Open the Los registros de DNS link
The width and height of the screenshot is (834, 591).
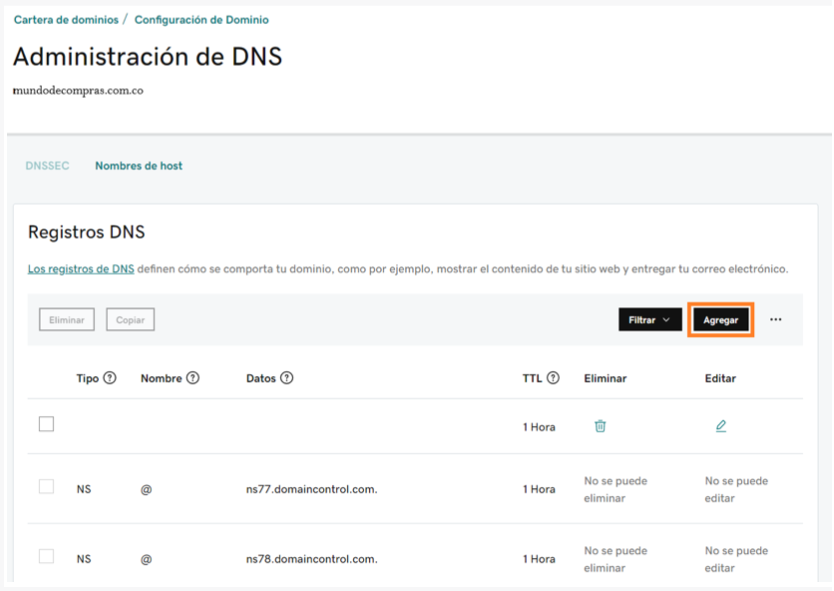pyautogui.click(x=81, y=269)
